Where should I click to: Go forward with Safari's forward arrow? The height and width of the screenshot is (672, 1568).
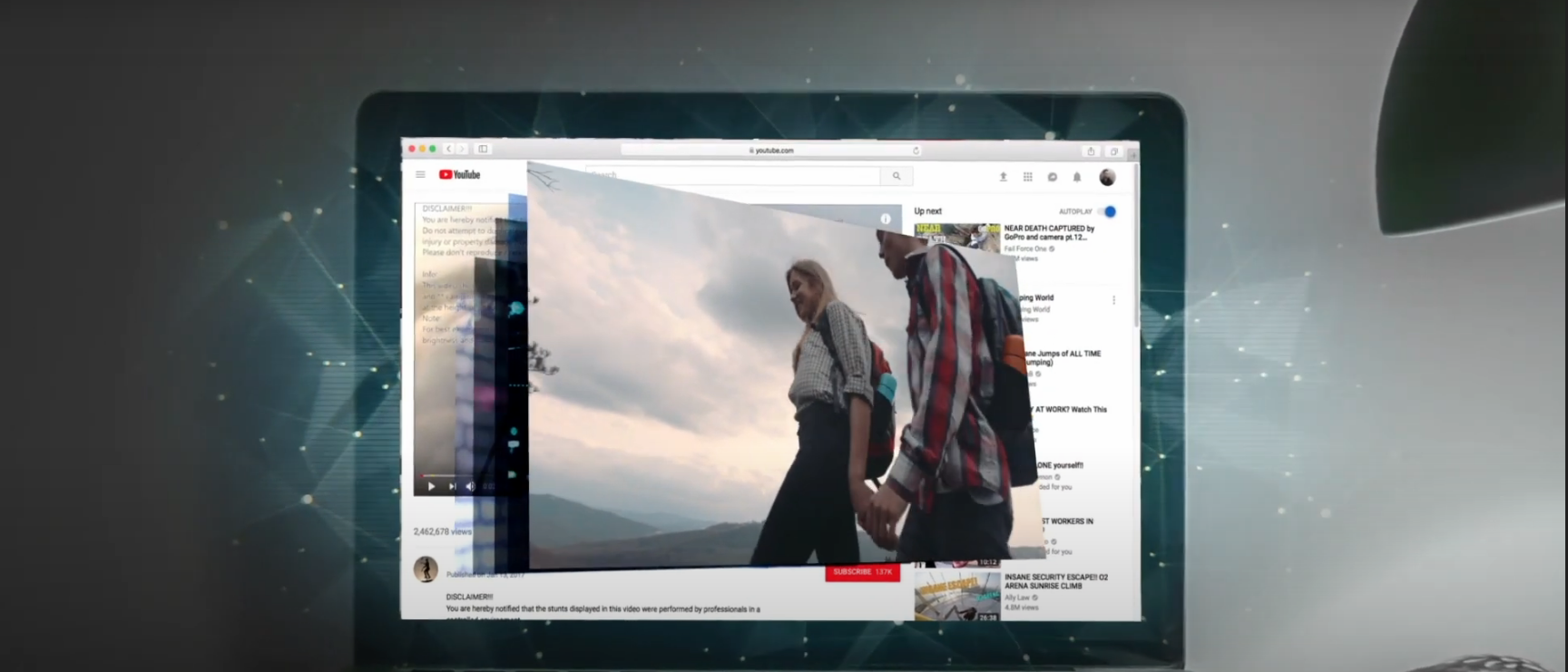[x=461, y=149]
